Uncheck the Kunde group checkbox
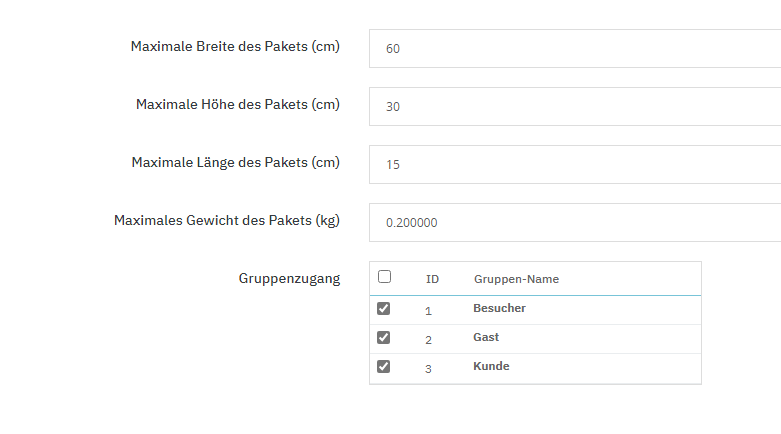Viewport: 781px width, 434px height. (x=383, y=367)
